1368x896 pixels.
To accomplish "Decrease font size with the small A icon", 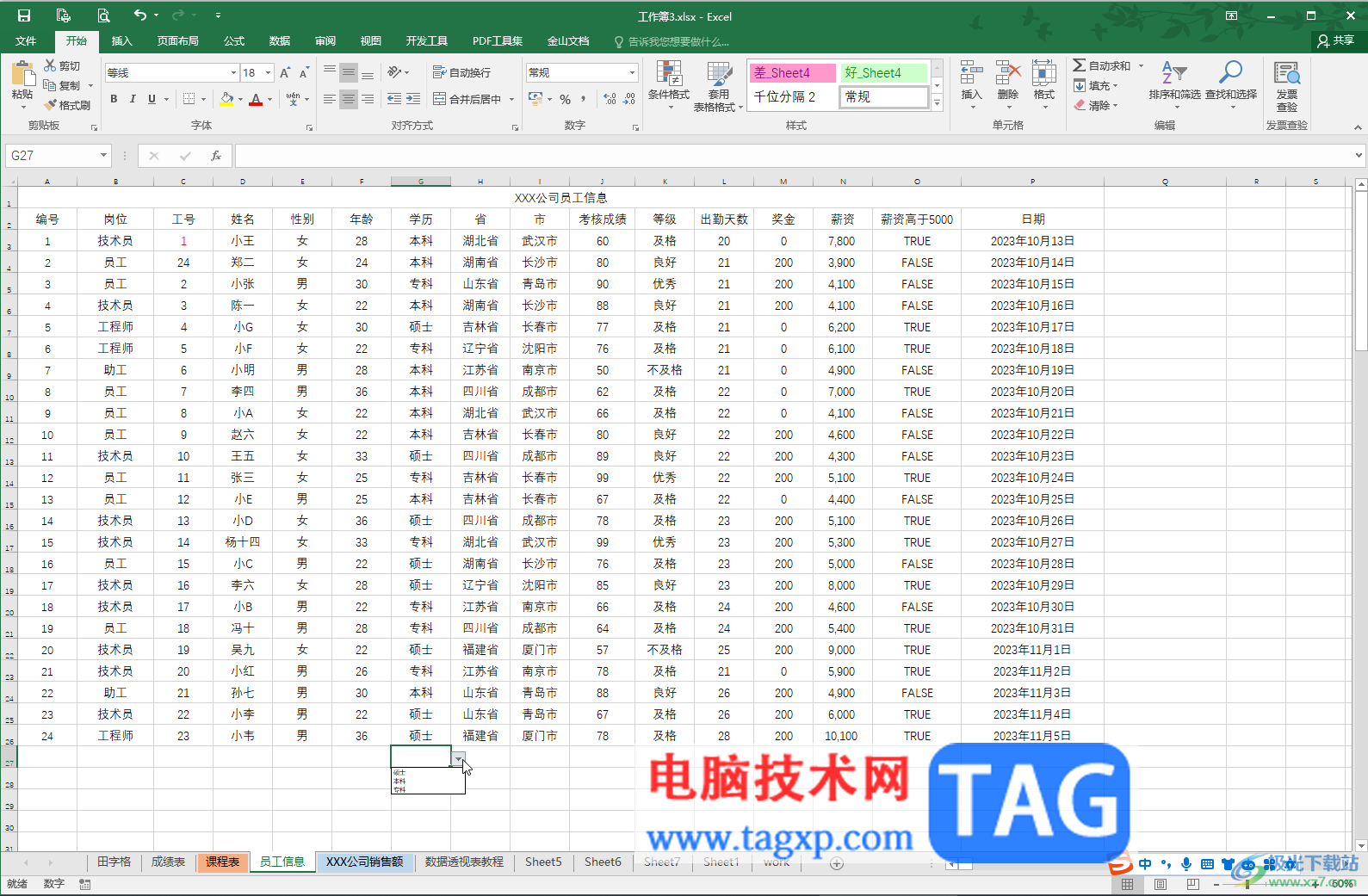I will 304,73.
